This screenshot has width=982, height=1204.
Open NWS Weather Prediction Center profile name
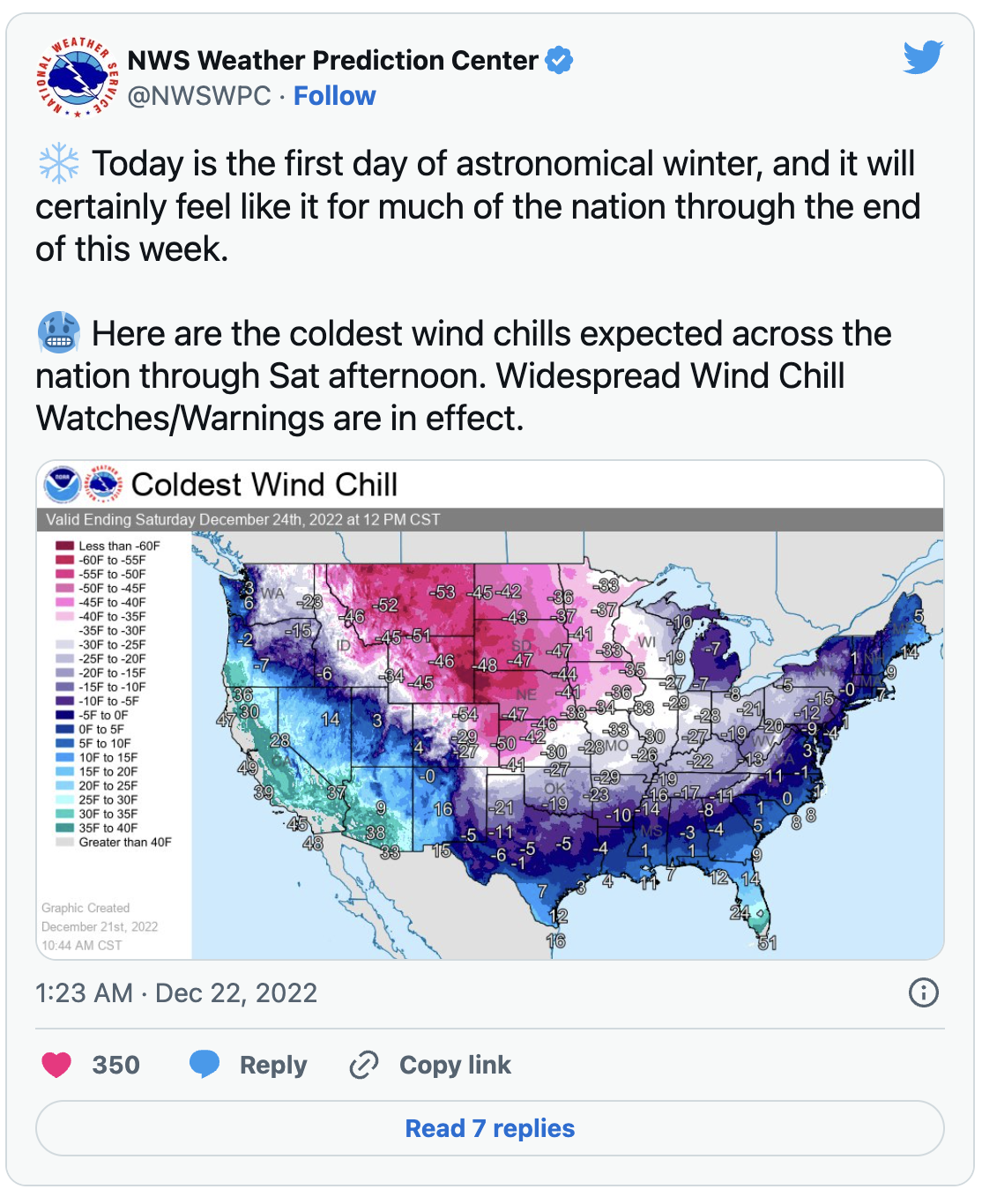pos(332,60)
